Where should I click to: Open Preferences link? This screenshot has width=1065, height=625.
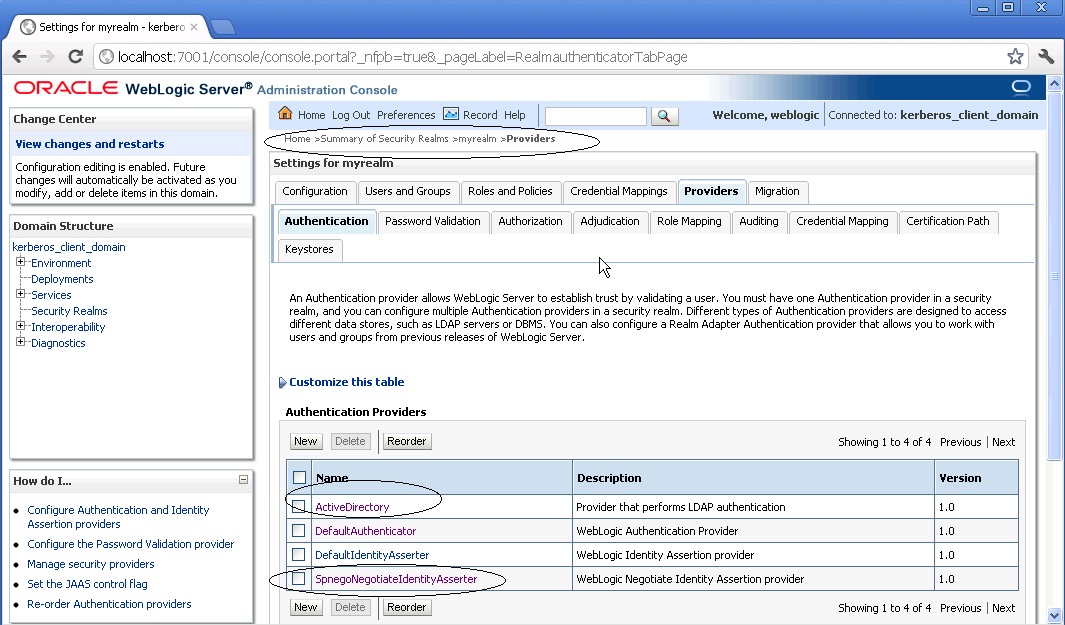pos(406,115)
